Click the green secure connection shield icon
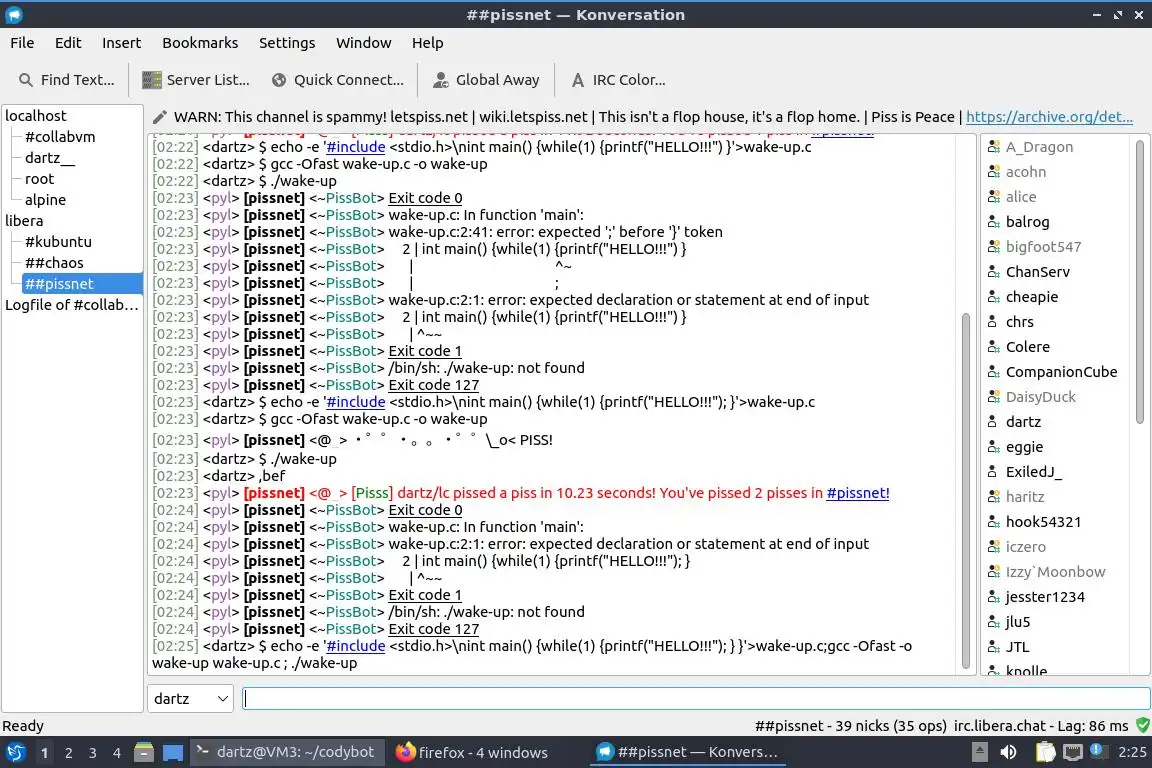1152x768 pixels. click(x=1142, y=725)
